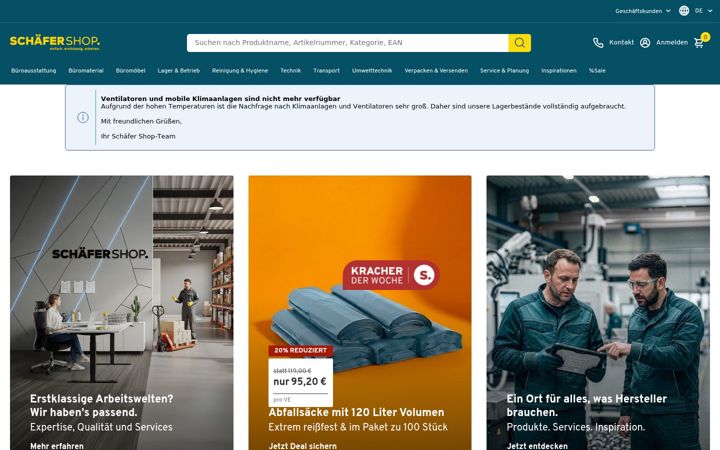Click the 20% Reduziert label
The height and width of the screenshot is (450, 720).
click(x=301, y=351)
